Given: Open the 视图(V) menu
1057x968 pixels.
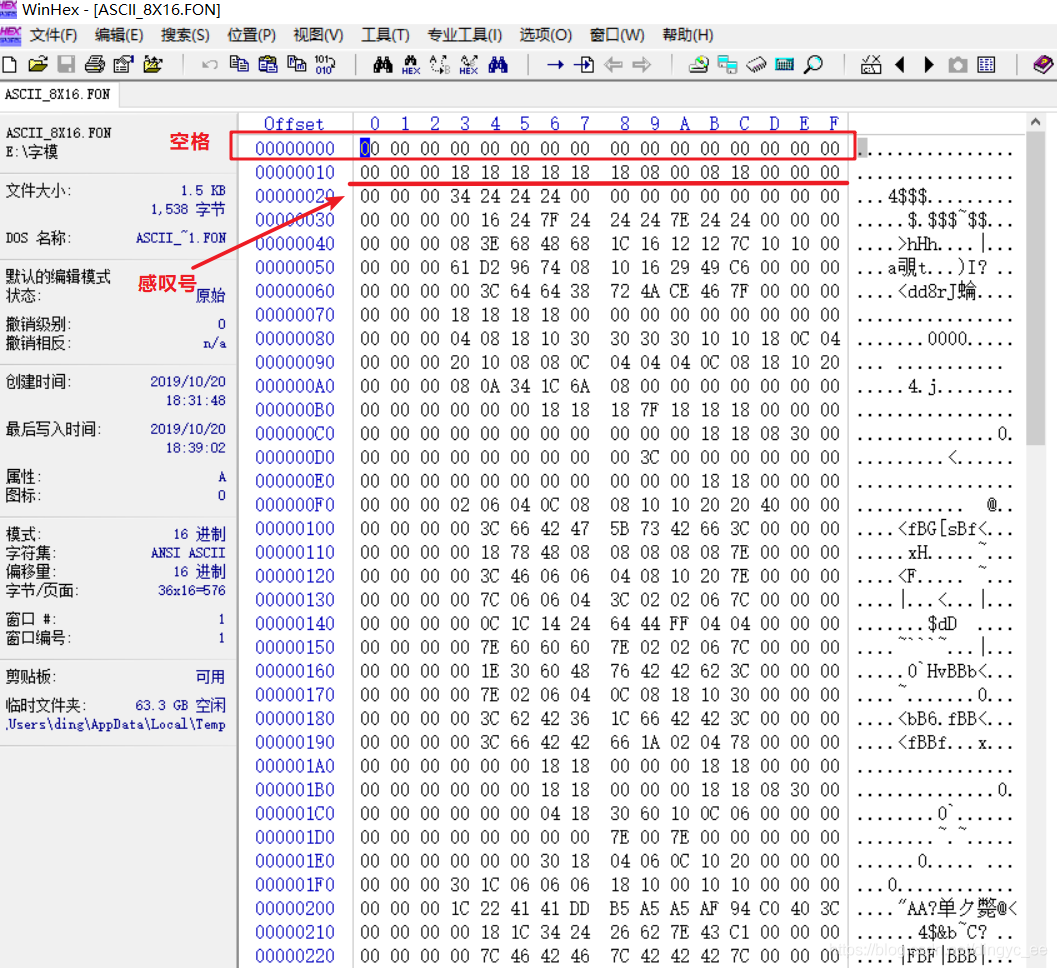Looking at the screenshot, I should (318, 35).
